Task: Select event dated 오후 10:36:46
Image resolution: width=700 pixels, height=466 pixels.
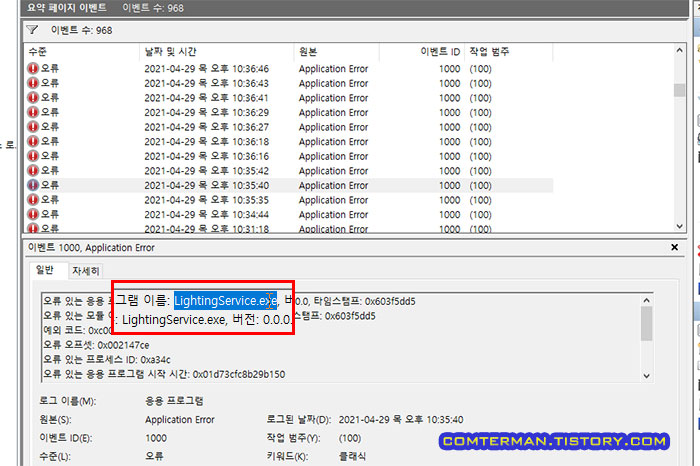Action: pyautogui.click(x=289, y=68)
